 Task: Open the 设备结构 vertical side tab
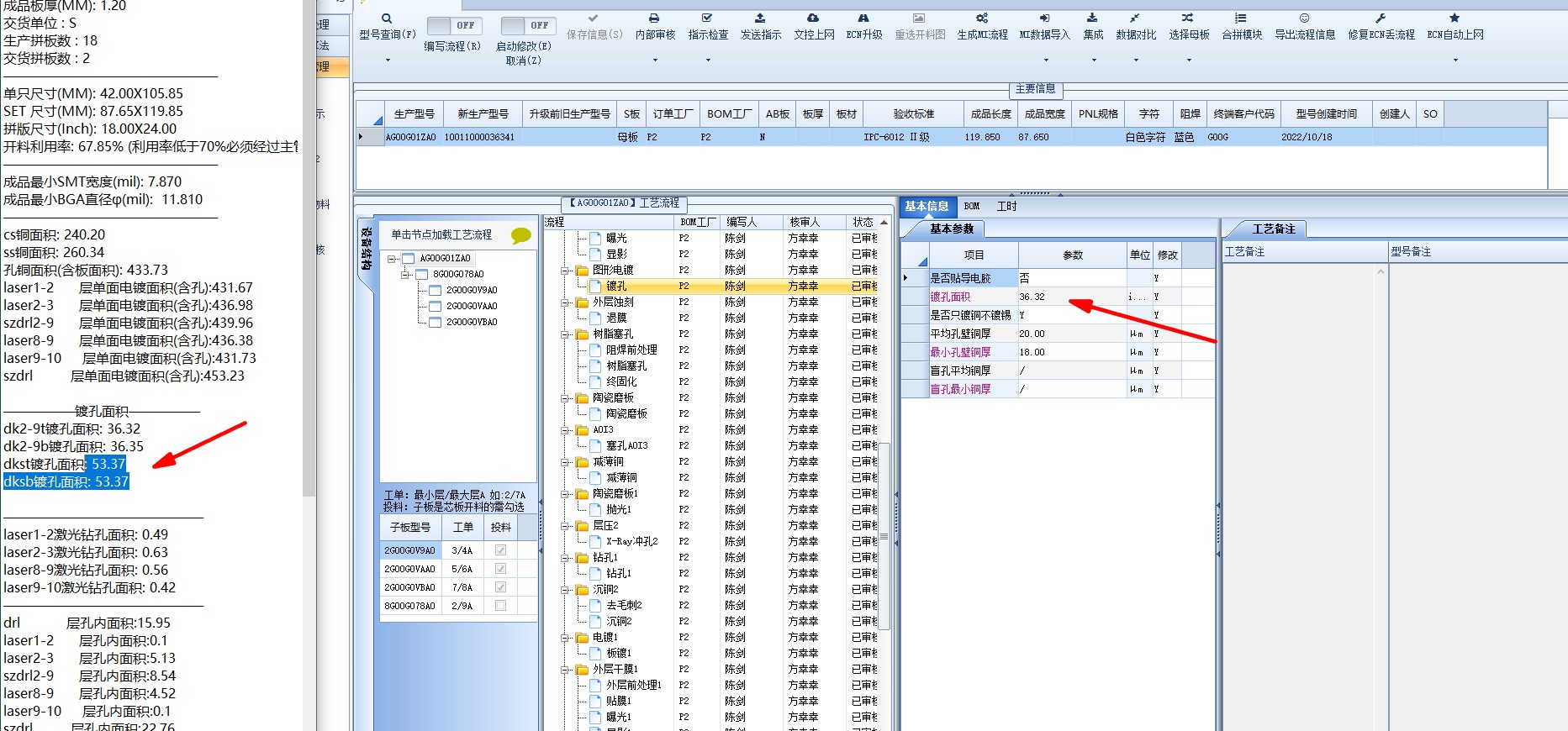tap(366, 249)
